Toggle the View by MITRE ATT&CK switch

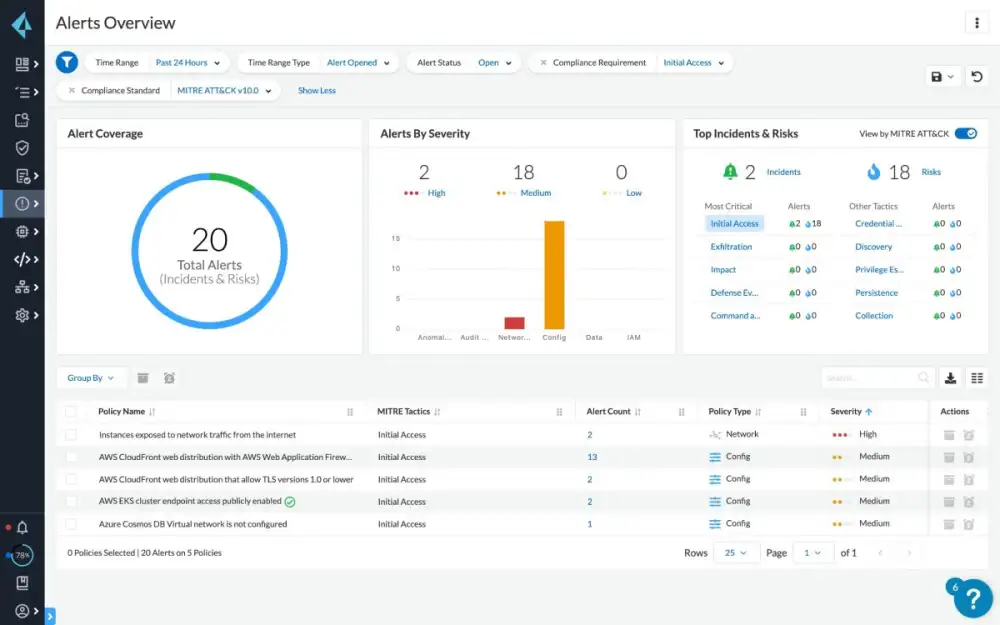click(965, 133)
